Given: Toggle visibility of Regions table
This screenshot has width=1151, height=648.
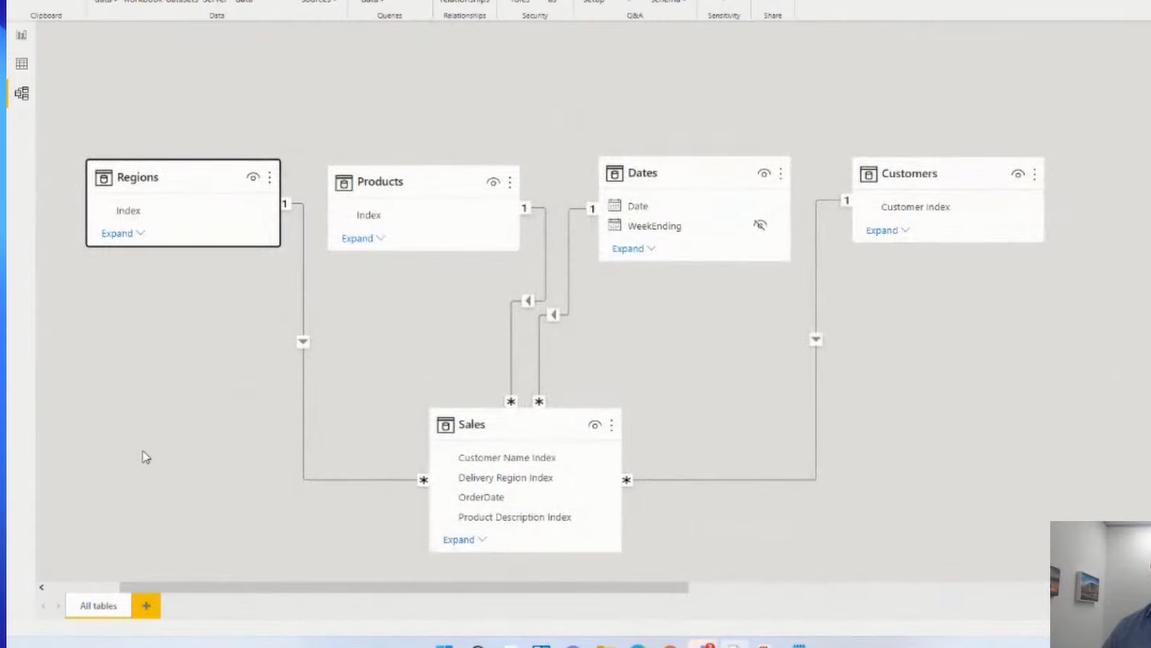Looking at the screenshot, I should point(253,177).
